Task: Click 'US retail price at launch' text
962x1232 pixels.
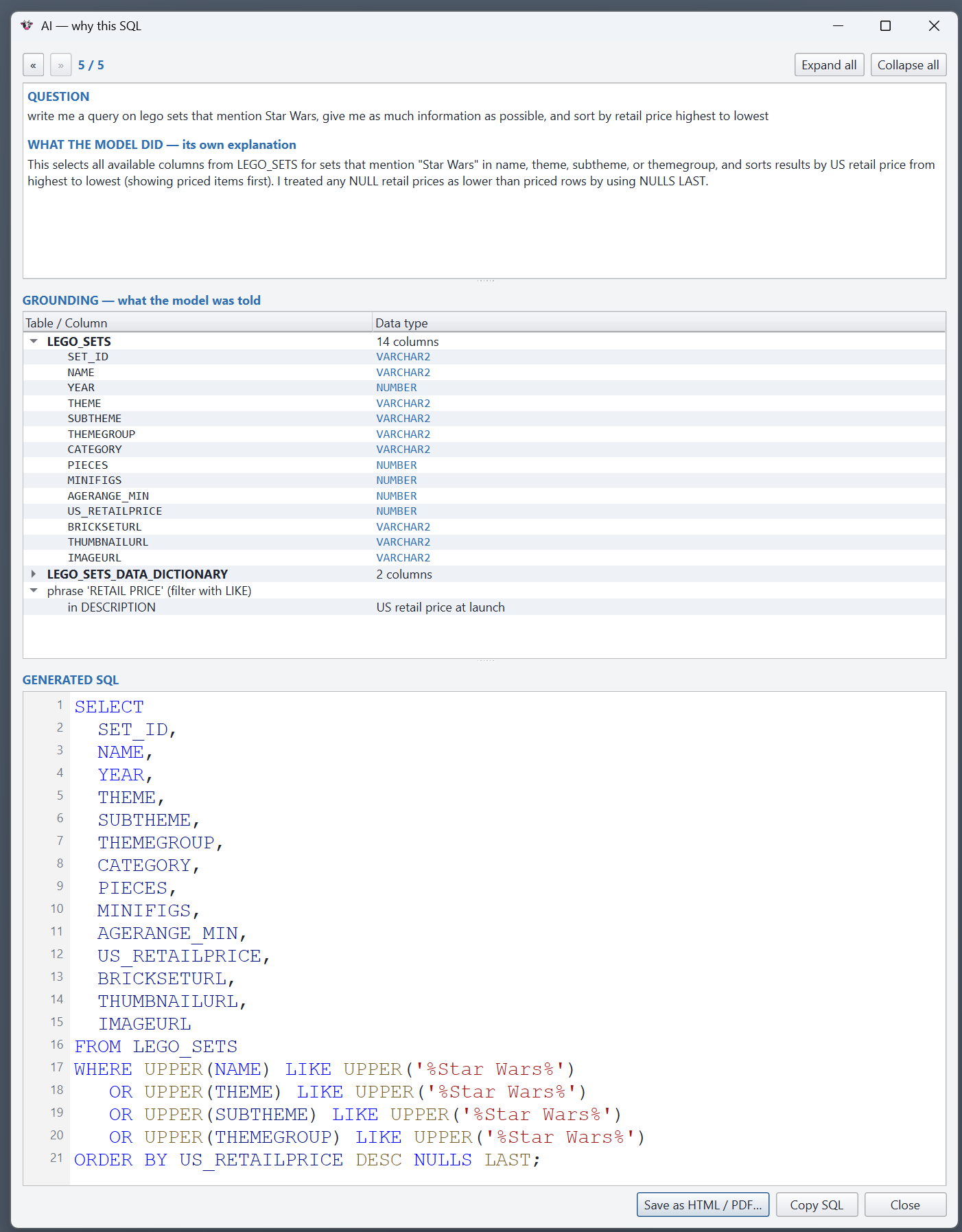Action: 441,607
